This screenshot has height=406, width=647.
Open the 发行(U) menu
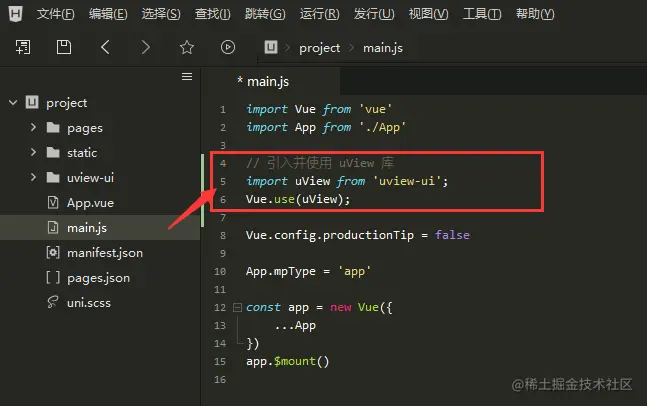click(374, 14)
